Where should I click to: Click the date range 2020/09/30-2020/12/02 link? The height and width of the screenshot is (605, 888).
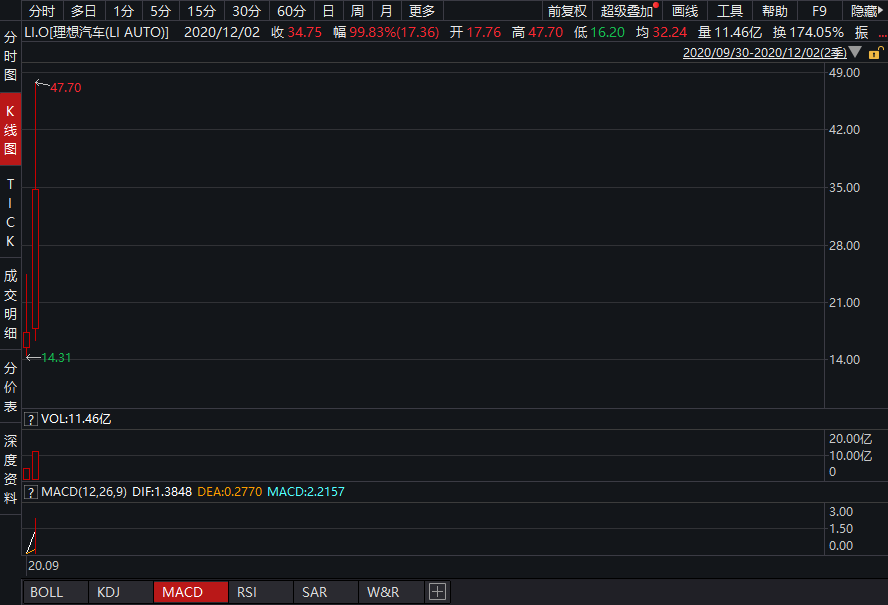(x=765, y=53)
